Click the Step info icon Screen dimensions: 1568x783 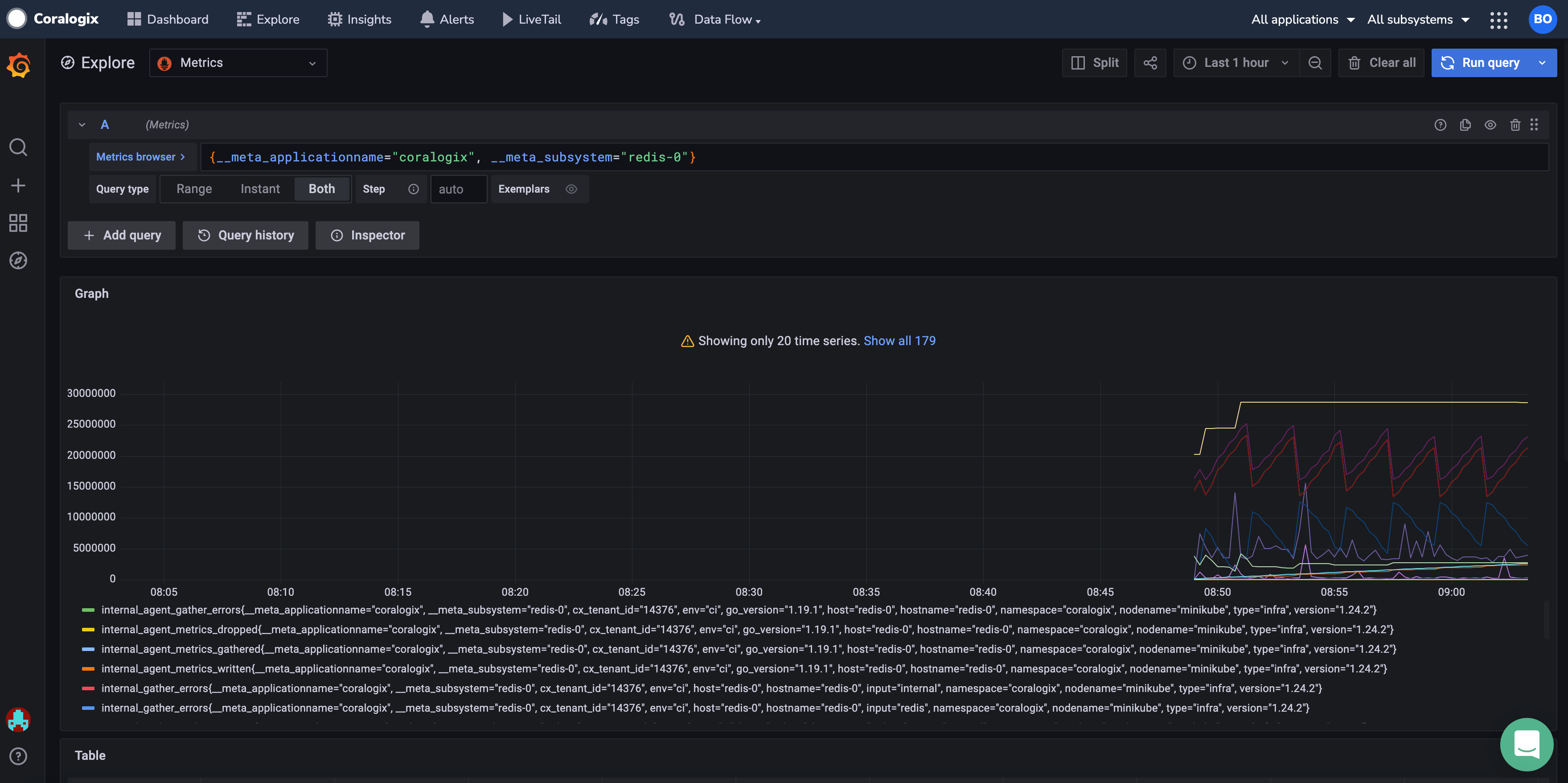coord(413,190)
